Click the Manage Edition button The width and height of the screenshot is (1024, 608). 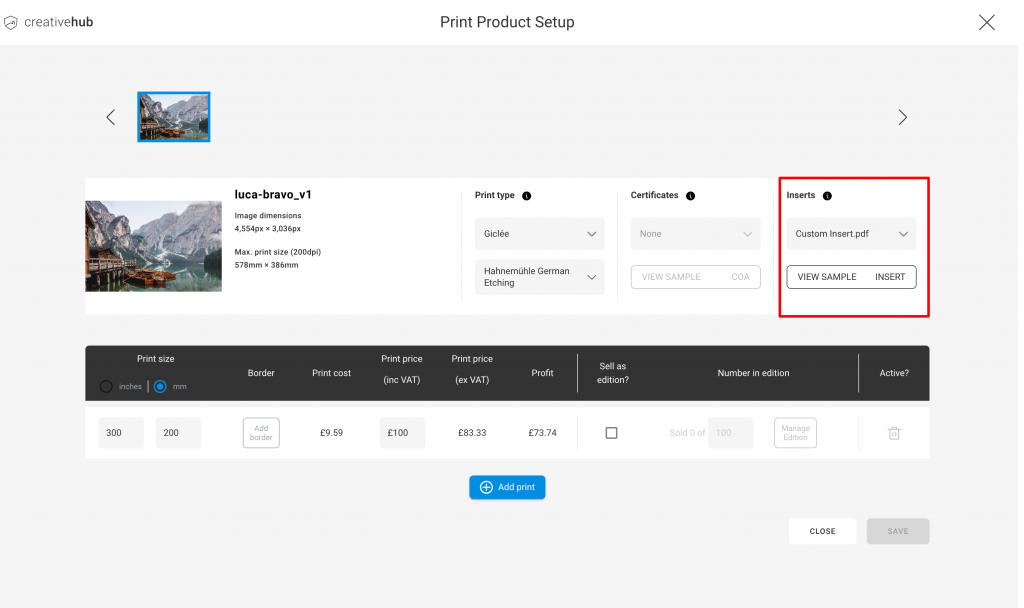click(x=795, y=433)
